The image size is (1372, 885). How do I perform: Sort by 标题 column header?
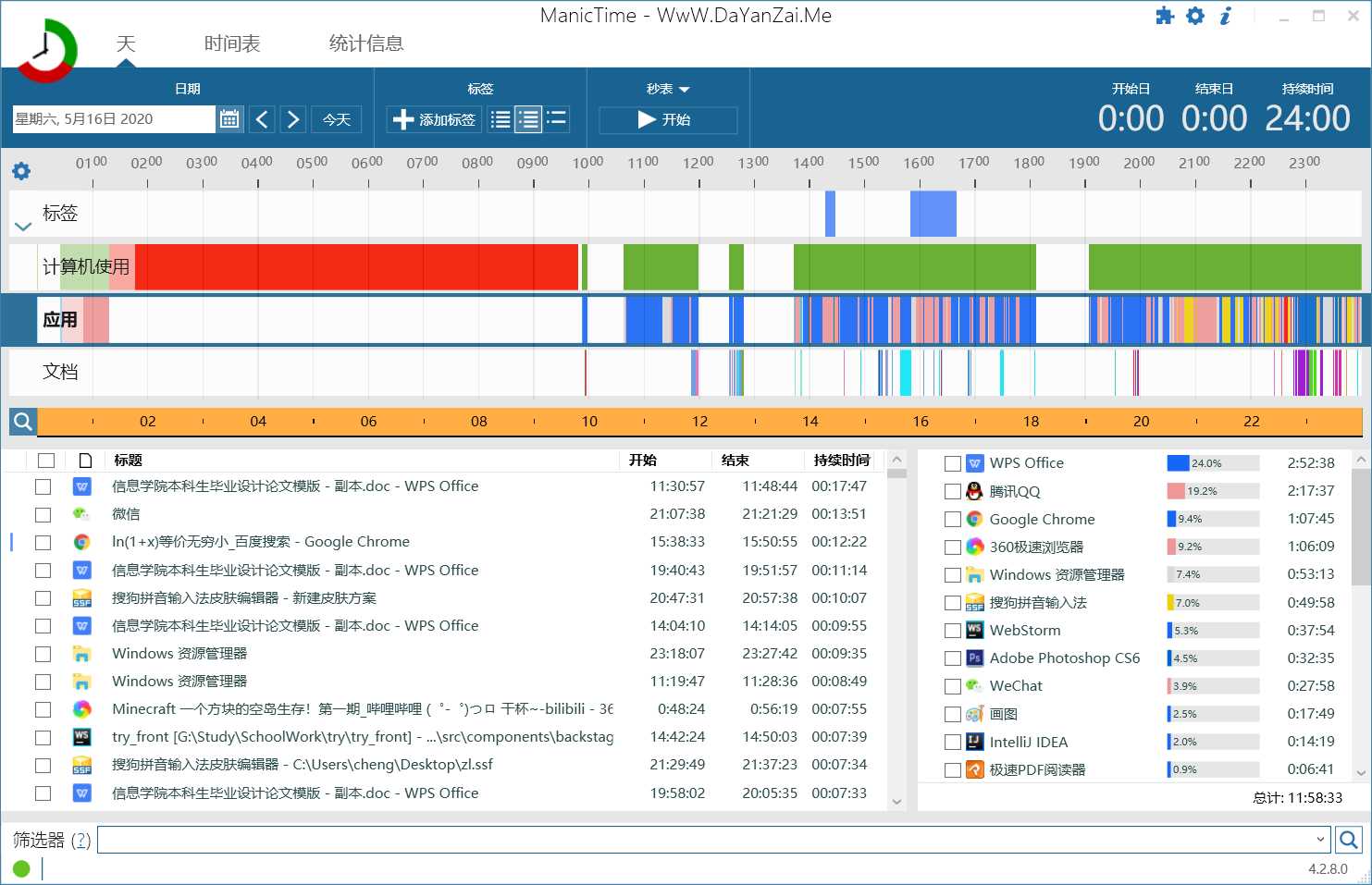pos(128,461)
